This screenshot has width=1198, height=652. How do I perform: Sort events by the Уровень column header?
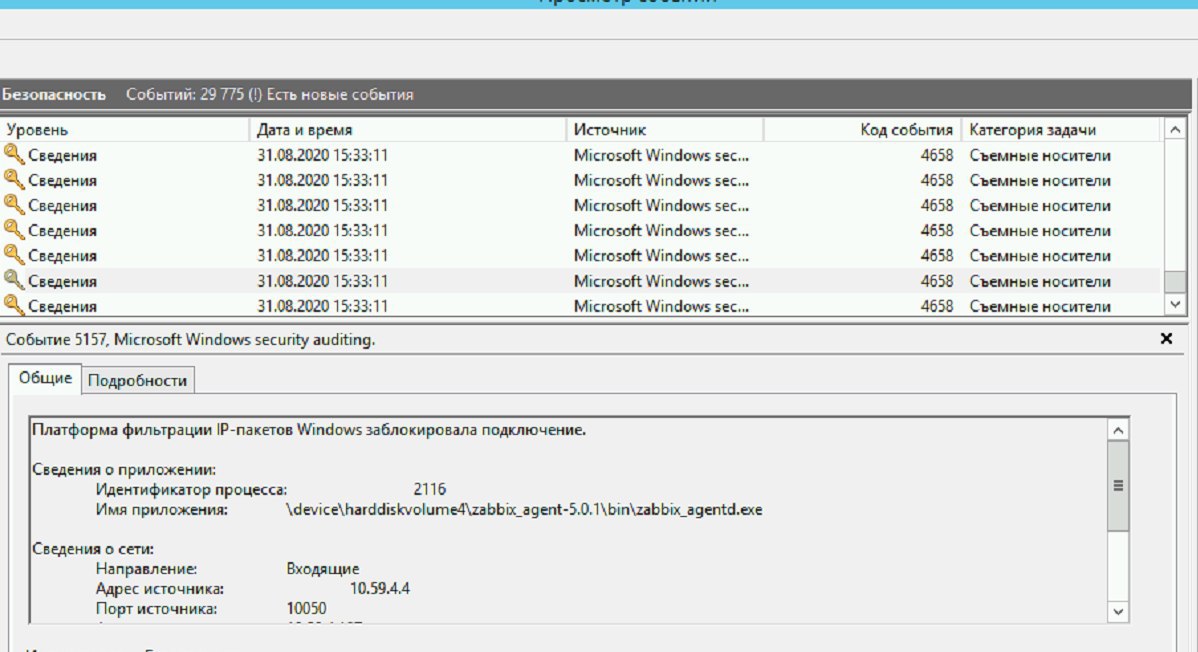(x=125, y=130)
